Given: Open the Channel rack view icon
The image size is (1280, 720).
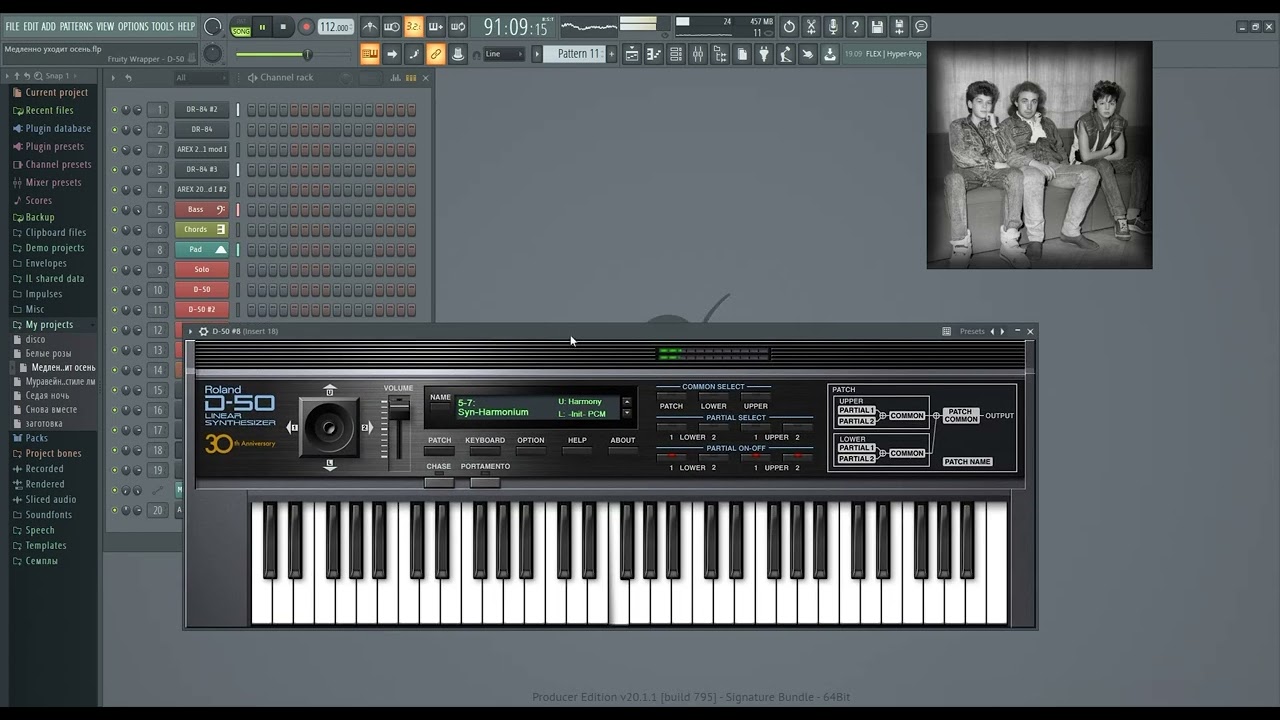Looking at the screenshot, I should [x=676, y=54].
